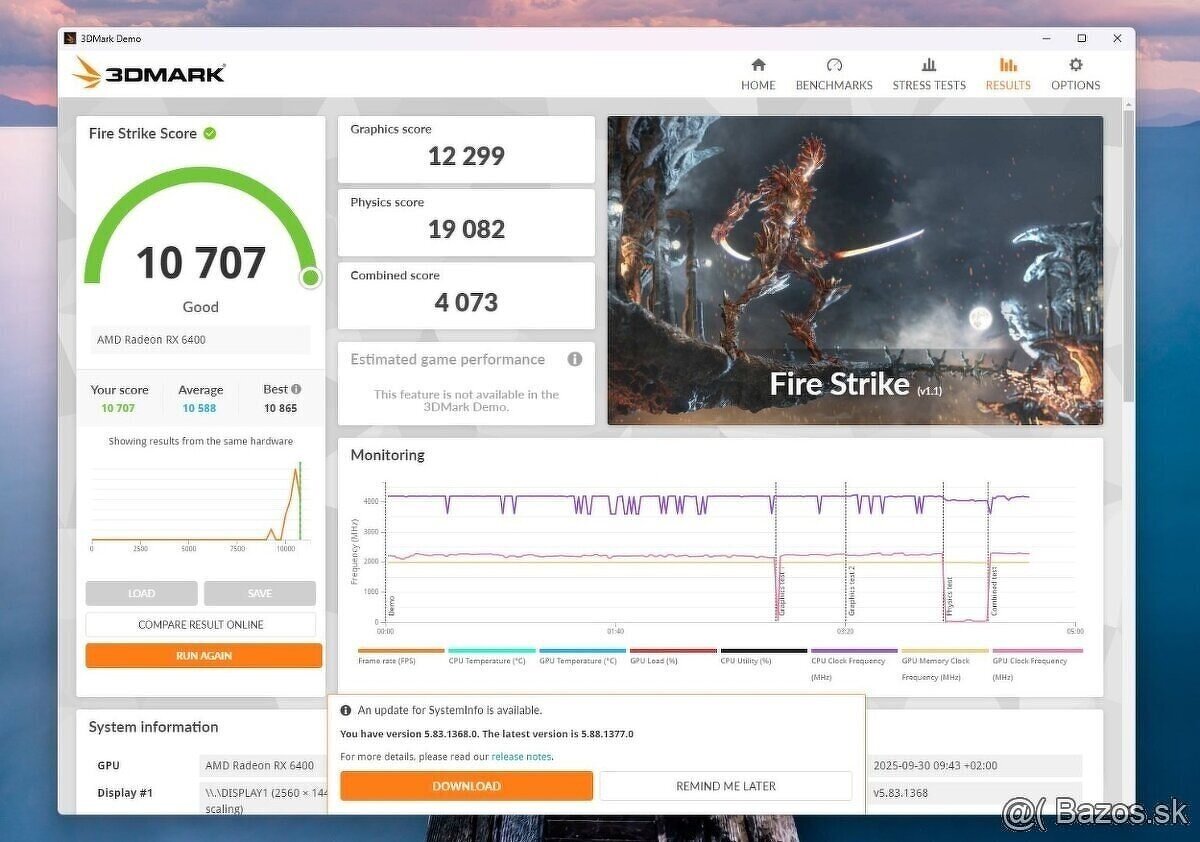Click the info icon next to Estimated game performance

click(575, 359)
